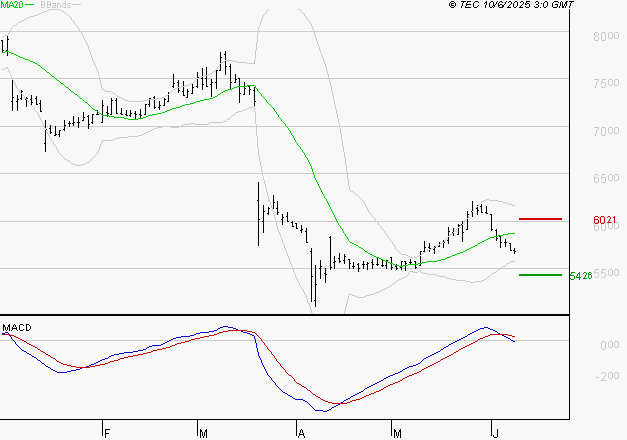Viewport: 627px width, 440px height.
Task: Select the MACD 000 axis label
Action: coord(609,345)
